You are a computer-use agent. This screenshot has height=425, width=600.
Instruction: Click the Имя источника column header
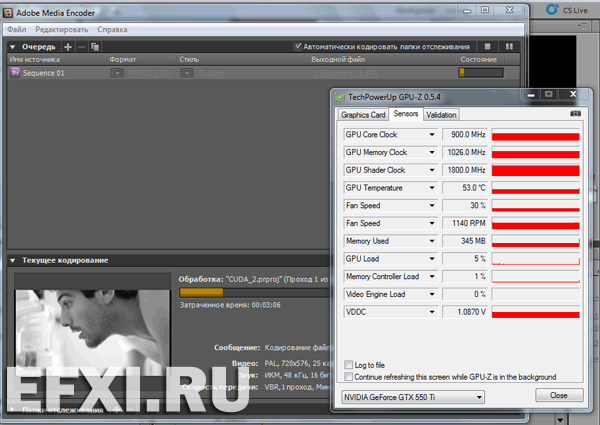point(34,59)
